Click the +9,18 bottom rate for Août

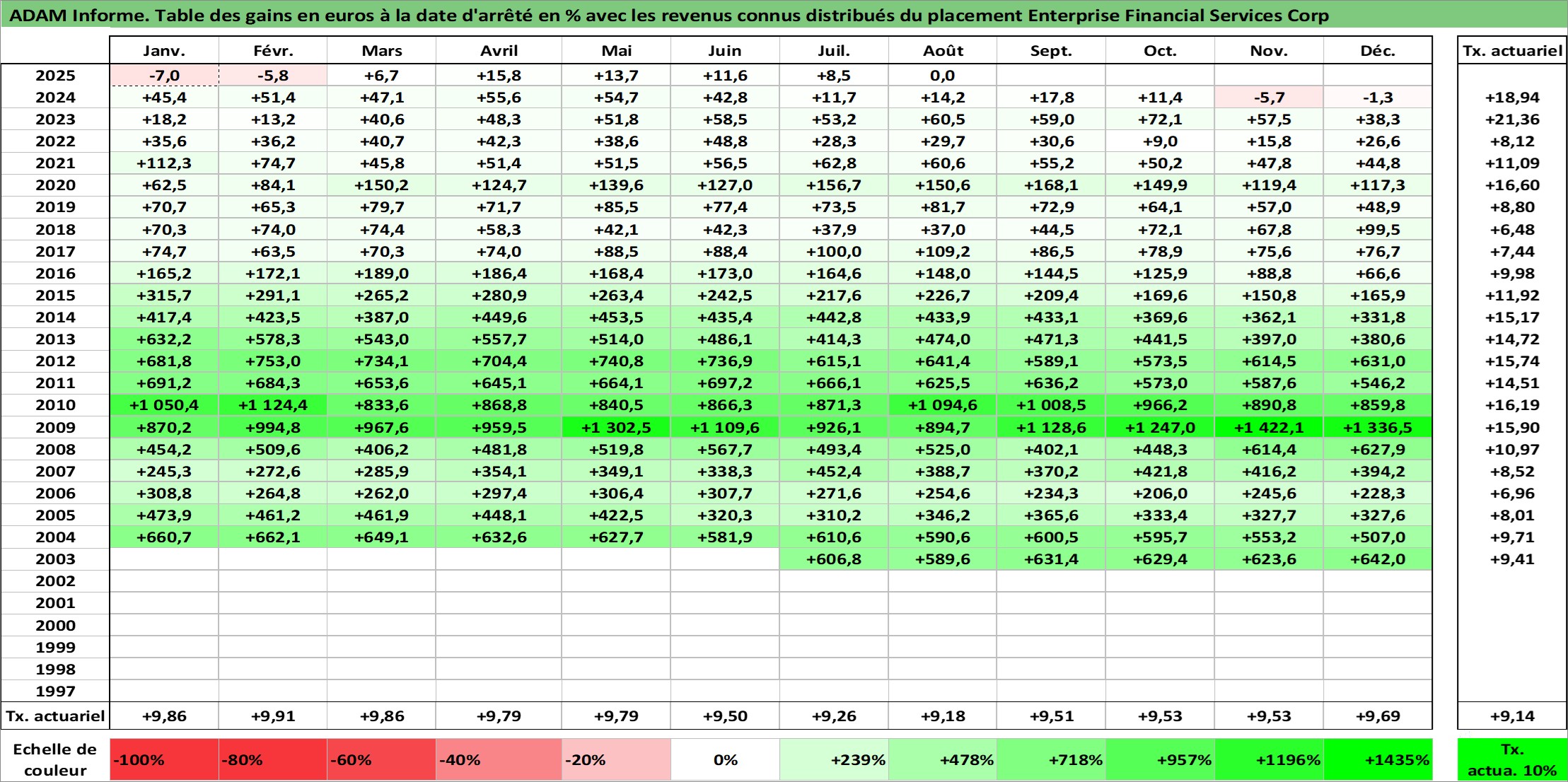[943, 716]
